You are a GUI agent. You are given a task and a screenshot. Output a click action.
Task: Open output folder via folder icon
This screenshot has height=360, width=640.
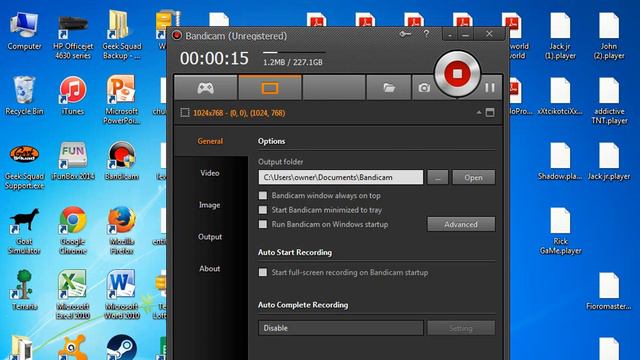coord(389,87)
